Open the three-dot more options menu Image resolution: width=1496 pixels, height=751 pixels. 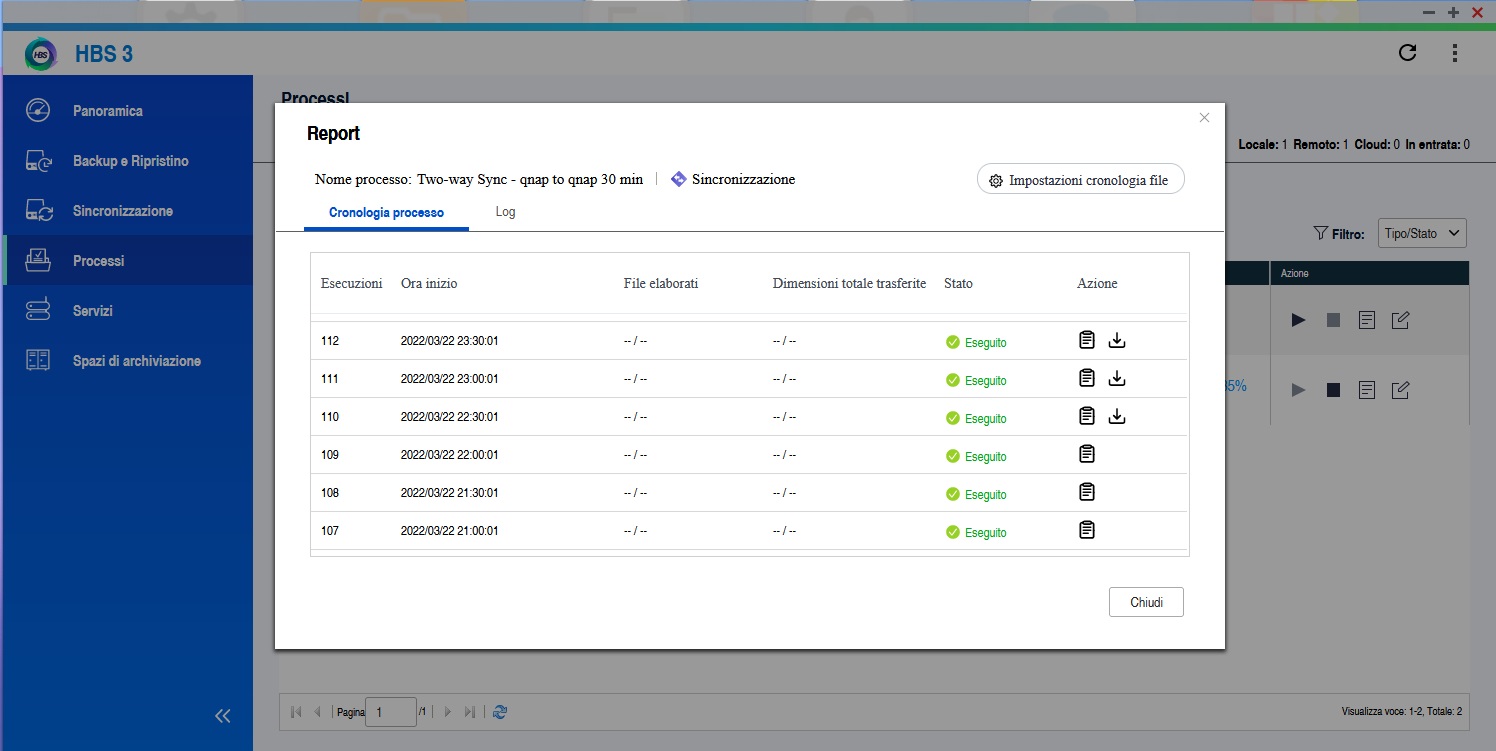click(x=1454, y=53)
